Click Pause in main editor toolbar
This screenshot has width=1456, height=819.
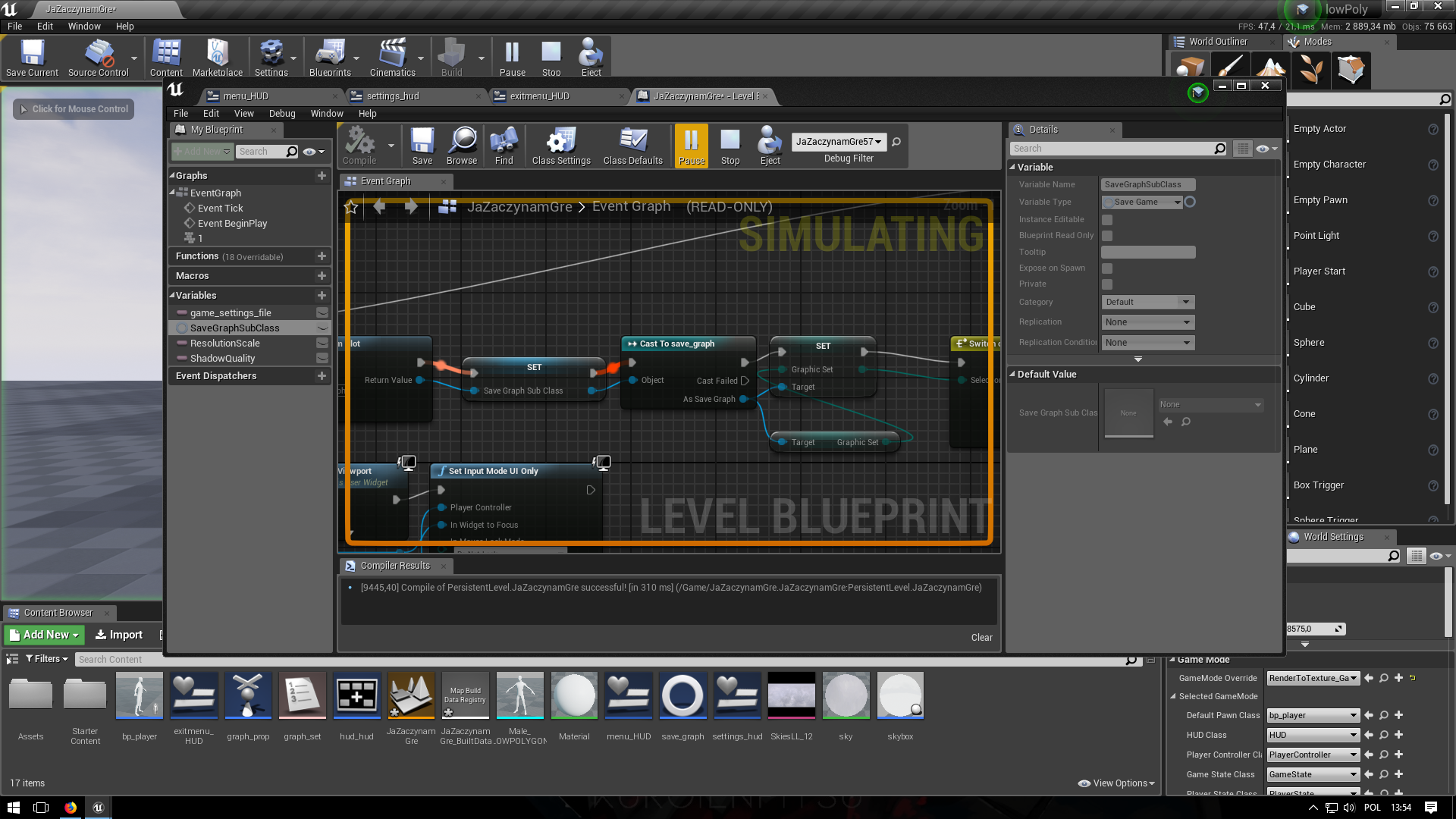coord(512,58)
